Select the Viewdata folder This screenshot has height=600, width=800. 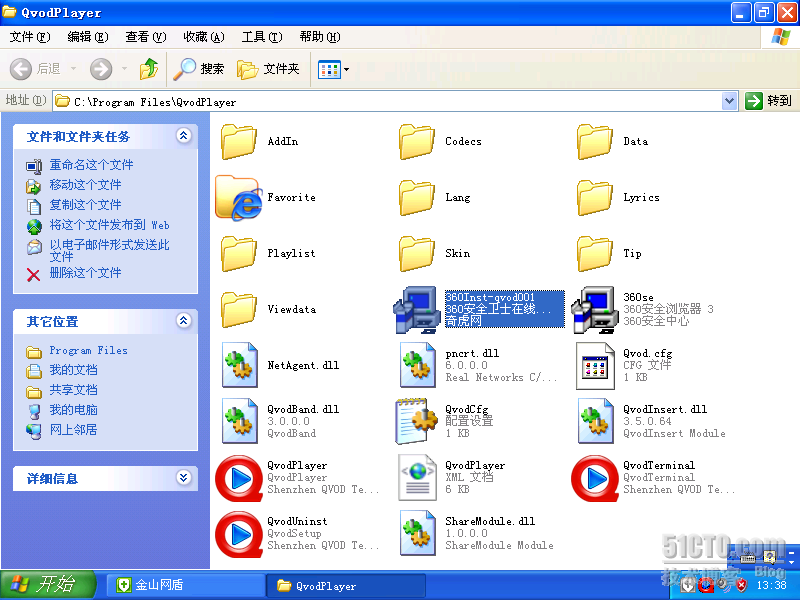(x=238, y=310)
